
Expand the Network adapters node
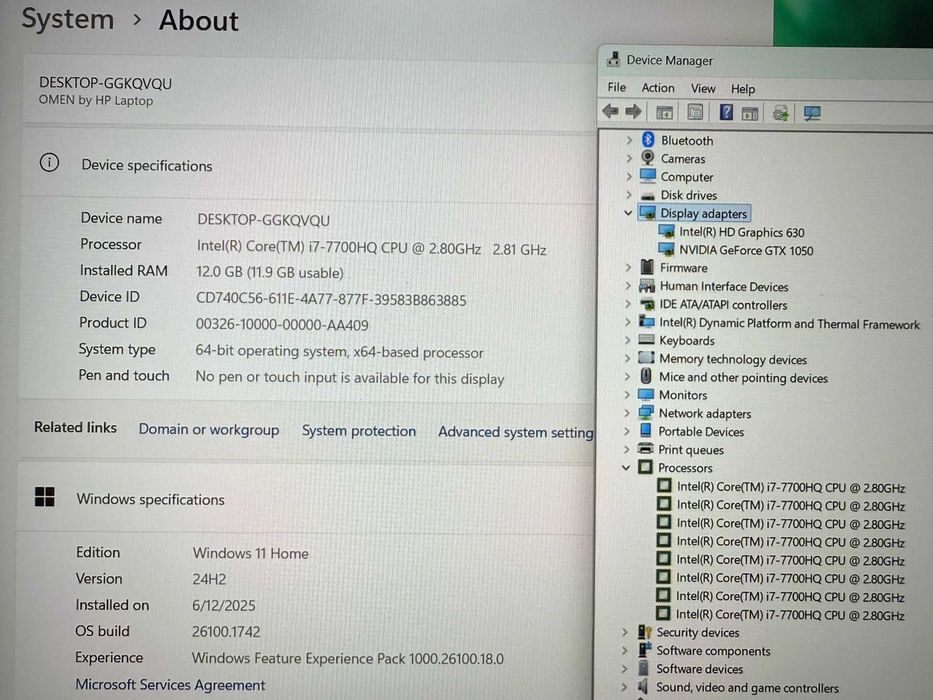coord(627,413)
